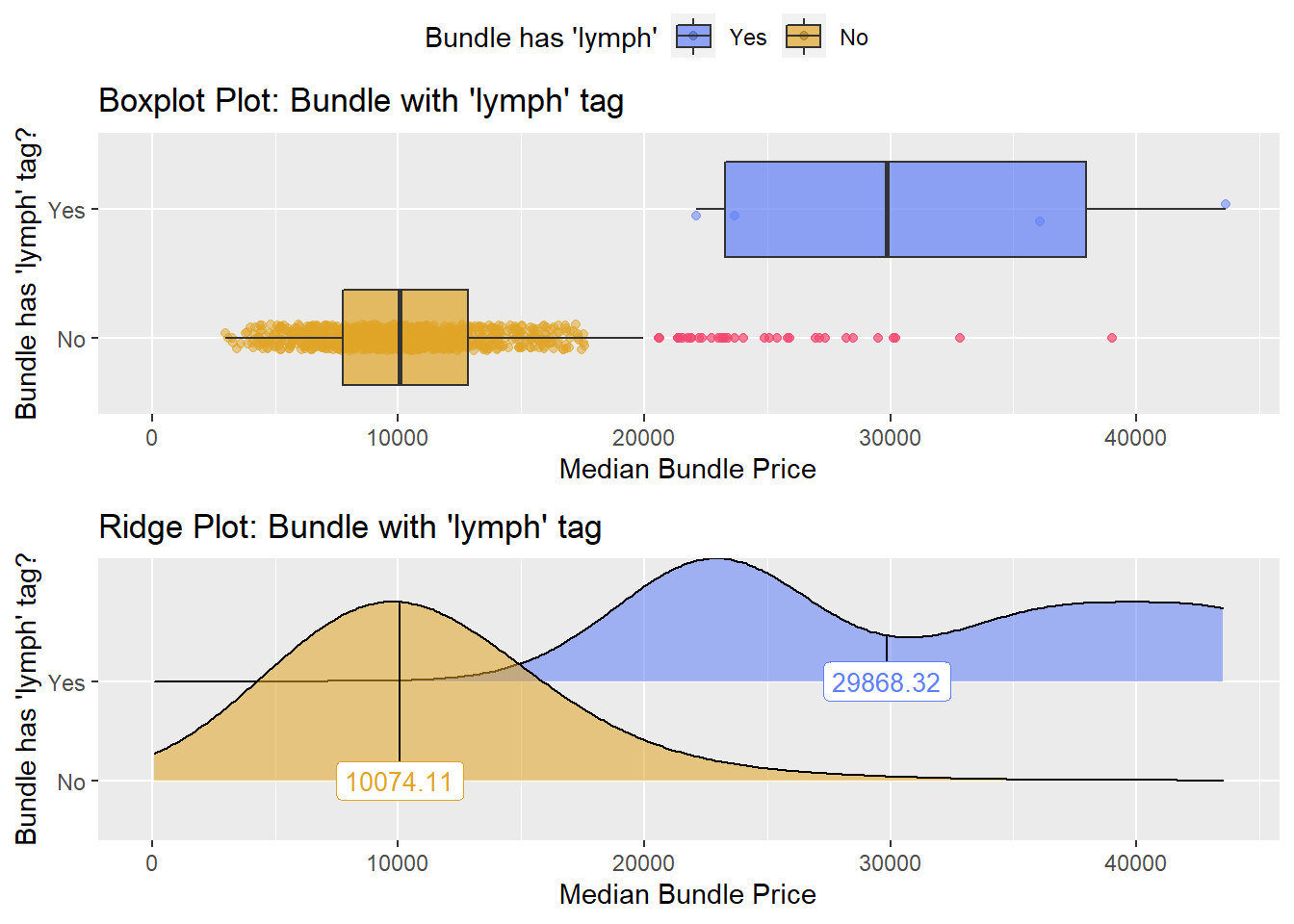Click the 'Boxplot Plot: Bundle with lymph tag' title
This screenshot has width=1294, height=924.
click(361, 100)
